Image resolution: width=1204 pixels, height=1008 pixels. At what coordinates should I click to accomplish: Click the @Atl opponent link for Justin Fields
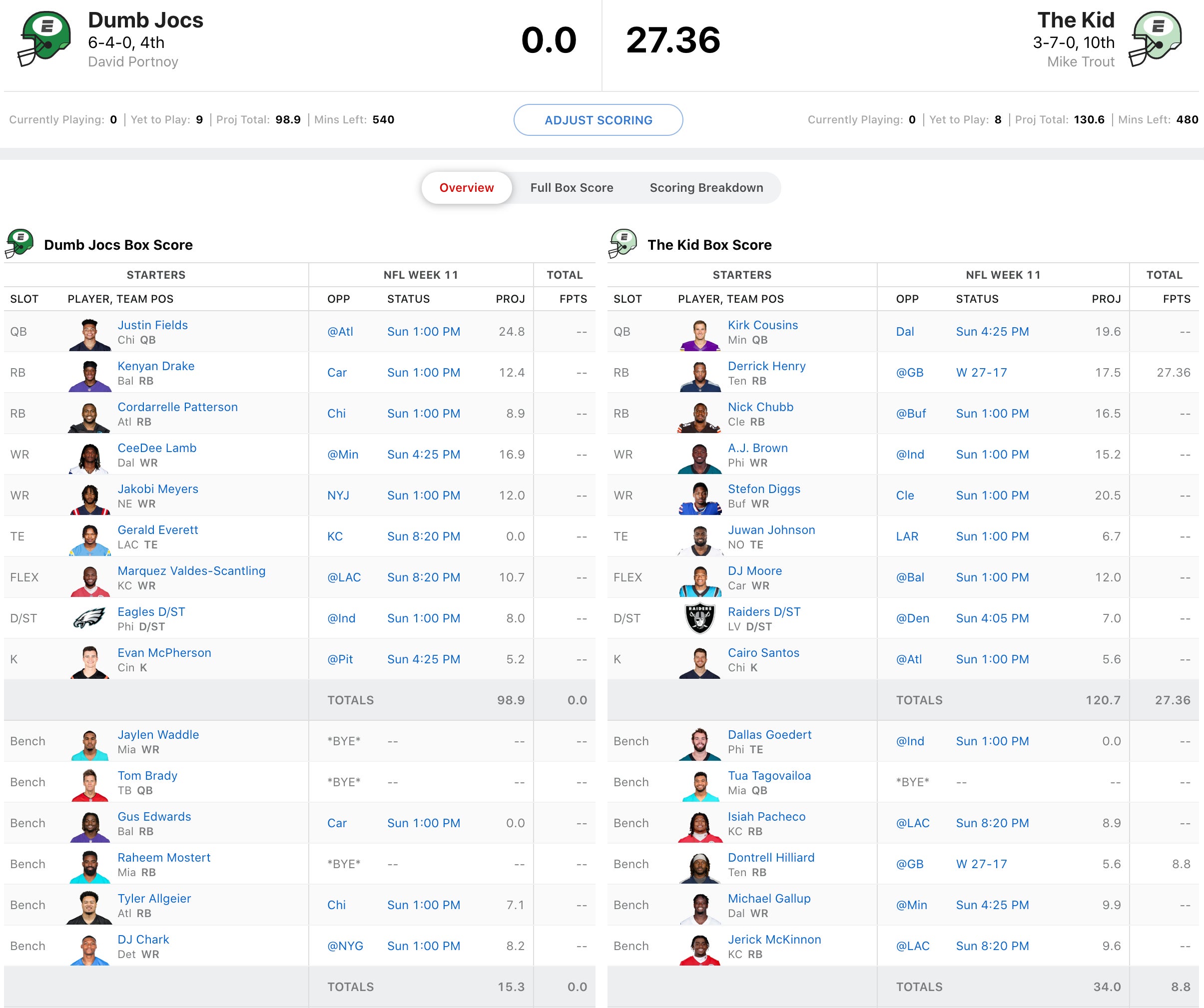tap(340, 331)
